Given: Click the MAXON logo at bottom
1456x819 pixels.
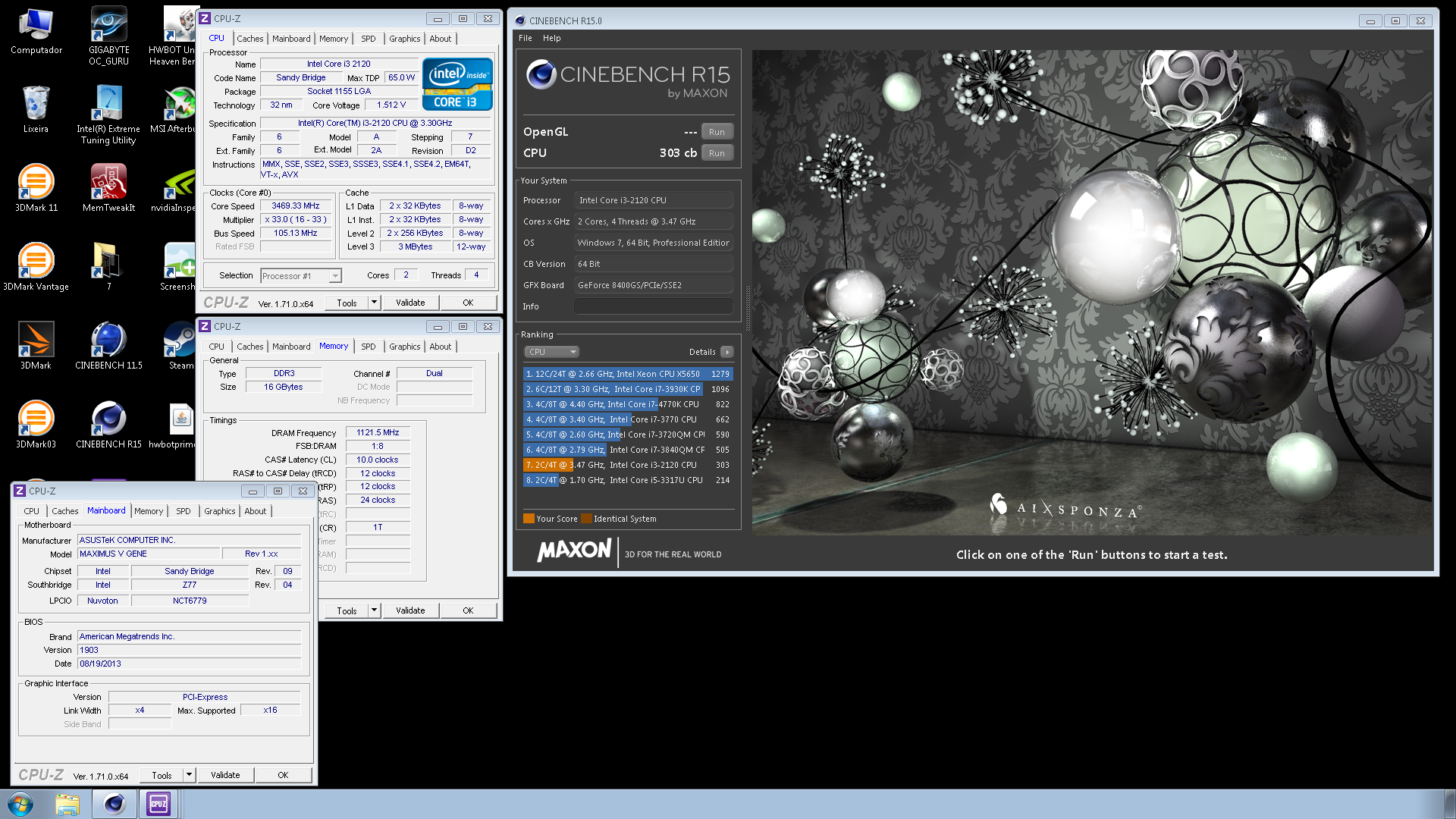Looking at the screenshot, I should [x=574, y=551].
